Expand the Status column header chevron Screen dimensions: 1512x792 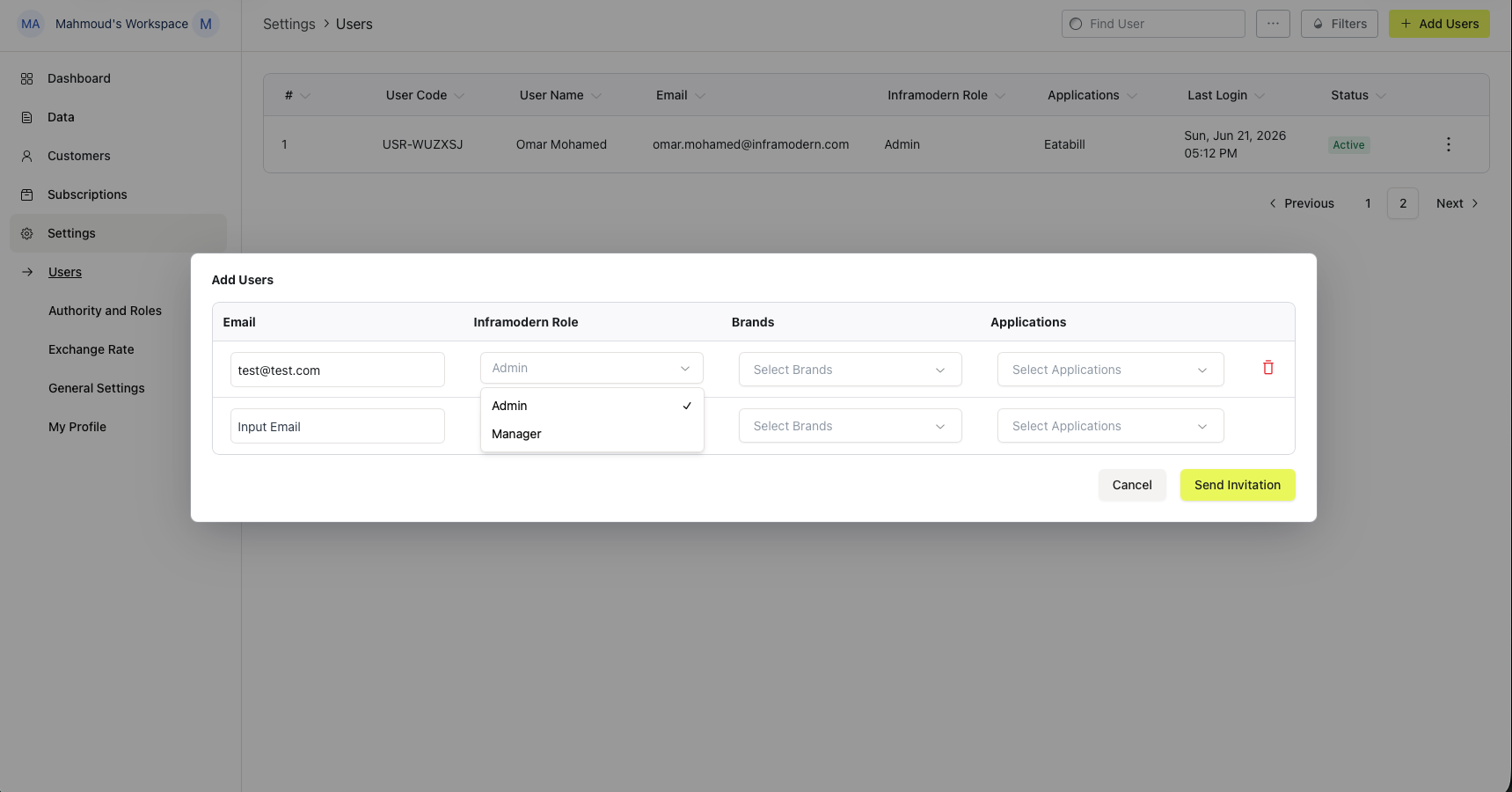[x=1381, y=96]
